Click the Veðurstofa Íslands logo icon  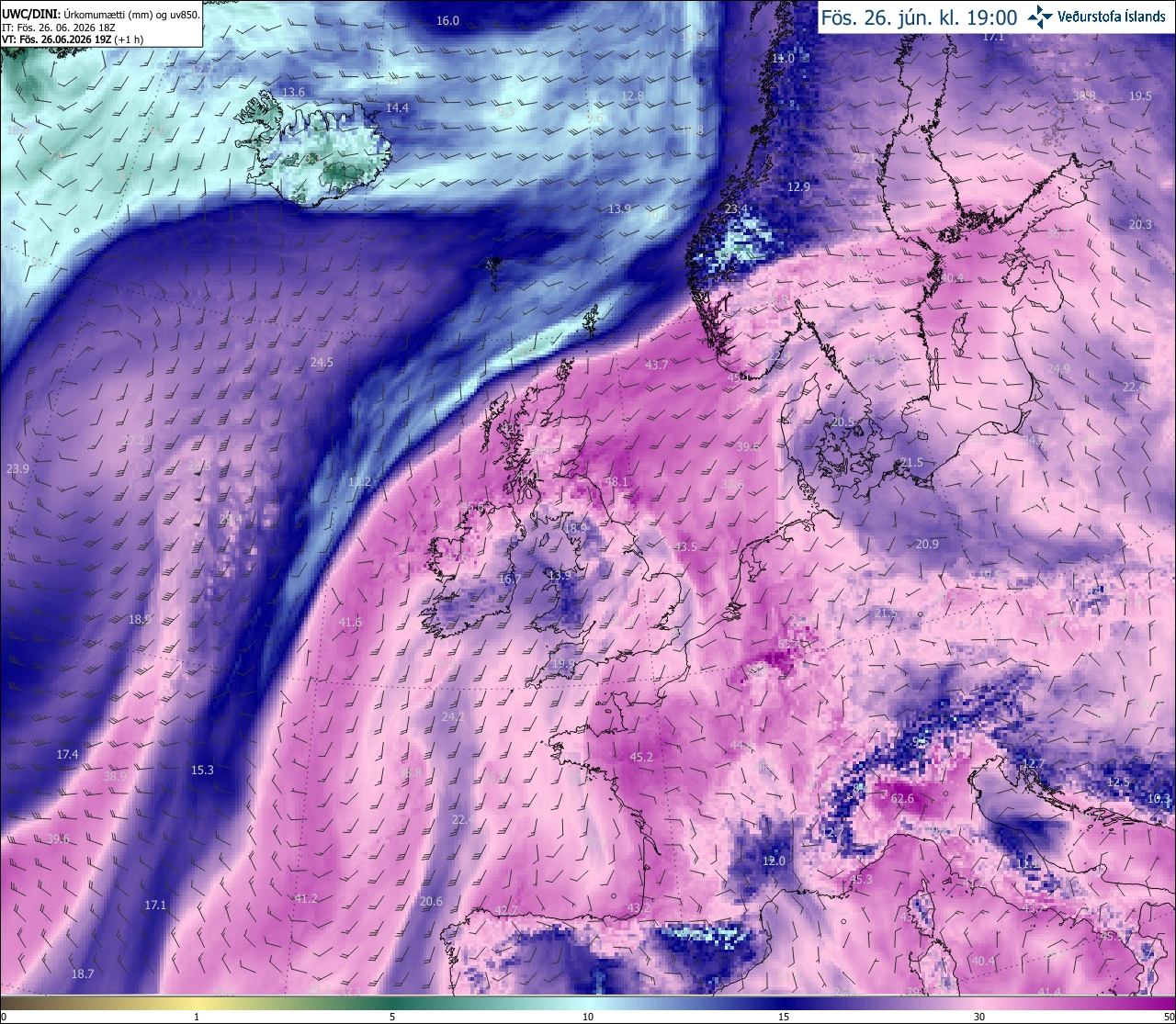(x=1039, y=17)
